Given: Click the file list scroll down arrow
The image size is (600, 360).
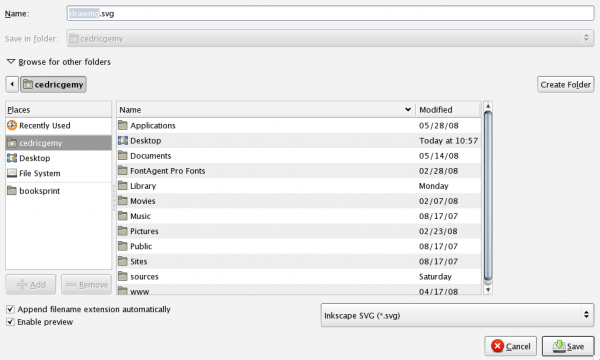Looking at the screenshot, I should (488, 290).
